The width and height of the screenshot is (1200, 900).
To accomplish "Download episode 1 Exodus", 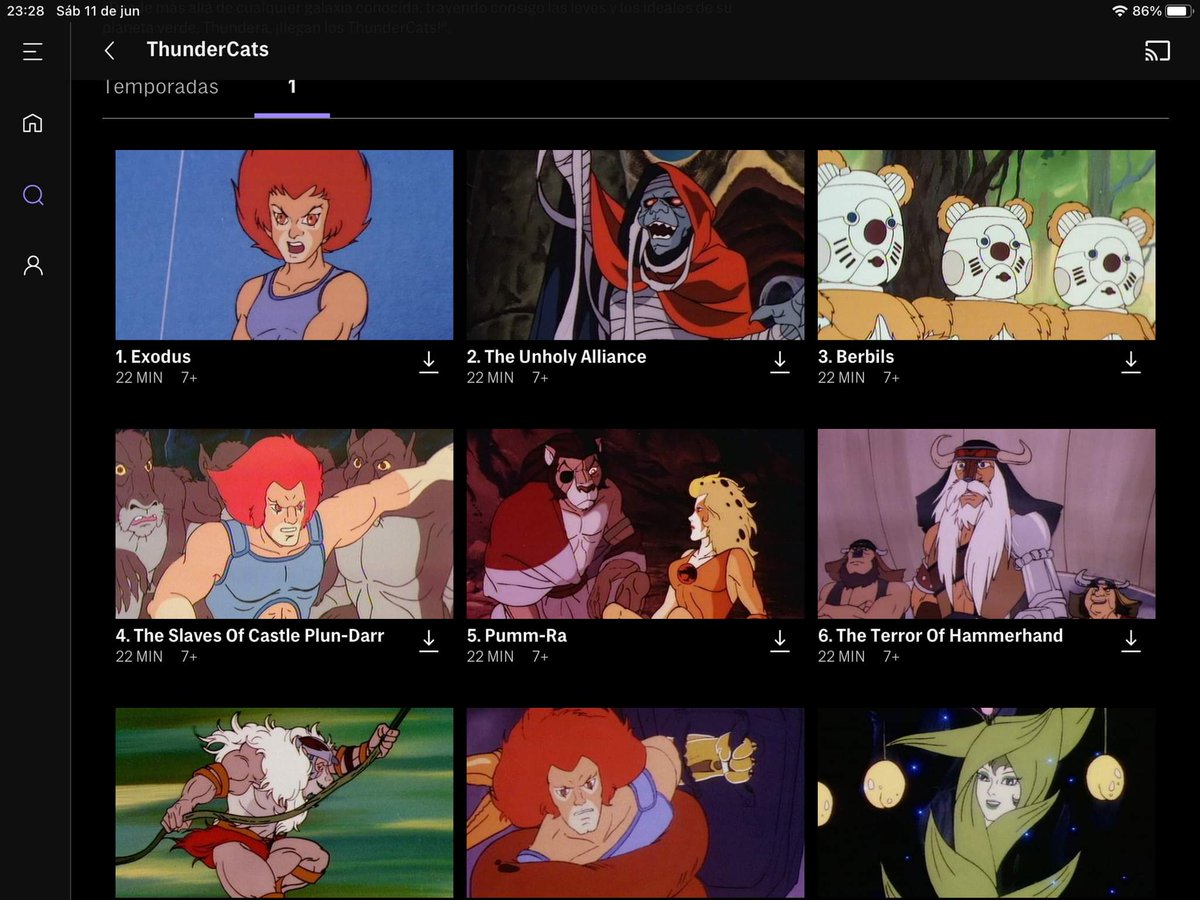I will tap(429, 363).
